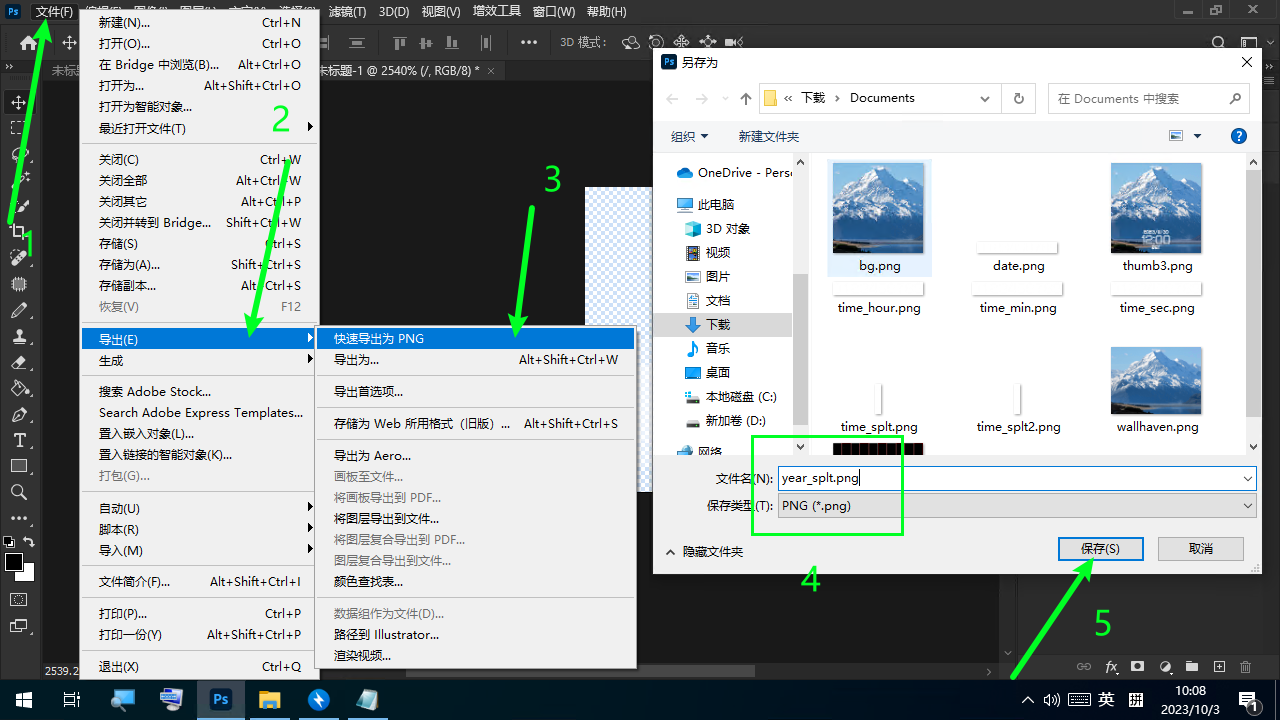Click the delete layer trash icon
Screen dimensions: 1280x720
[1245, 667]
